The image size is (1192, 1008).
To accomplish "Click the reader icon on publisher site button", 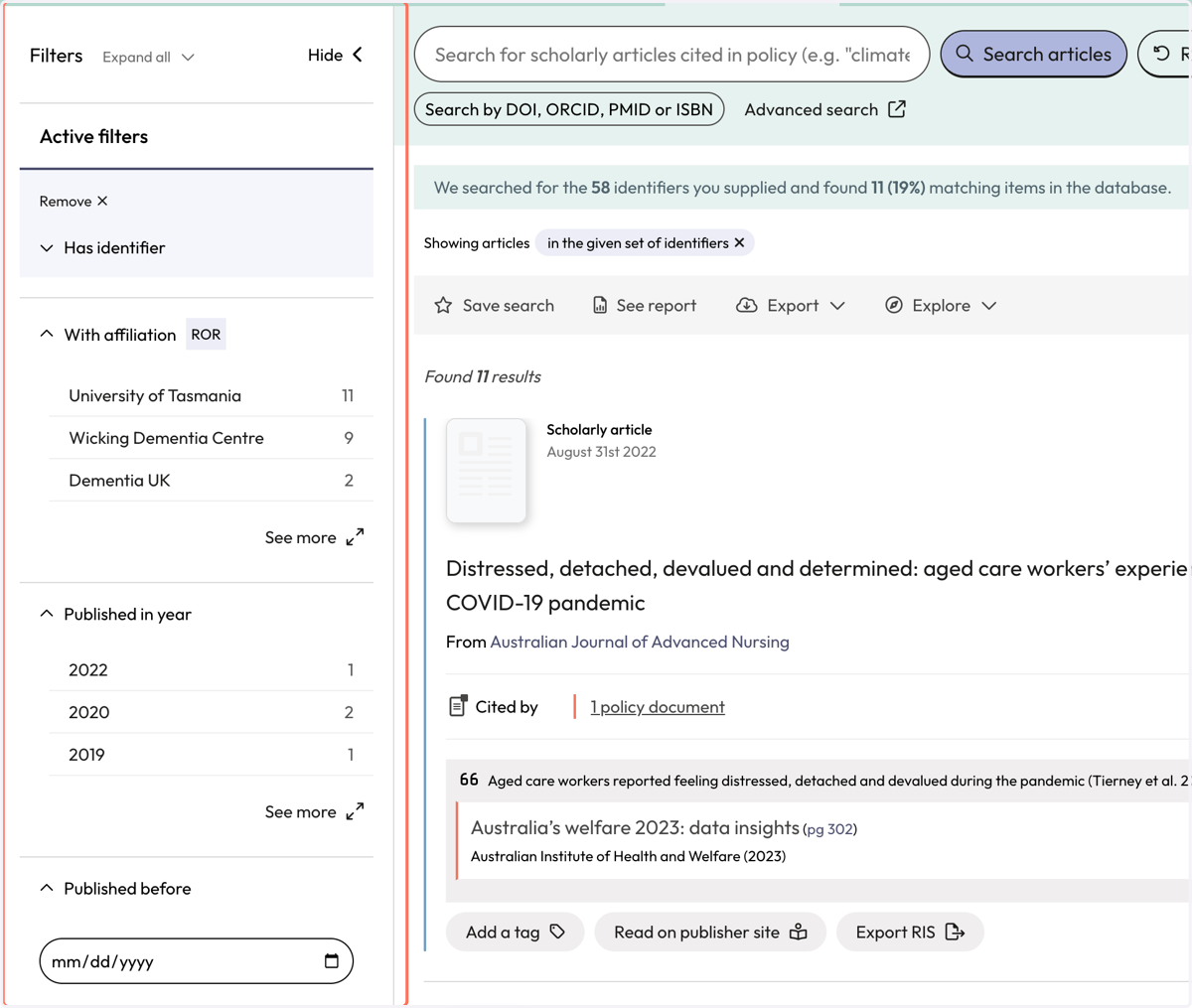I will pos(799,932).
